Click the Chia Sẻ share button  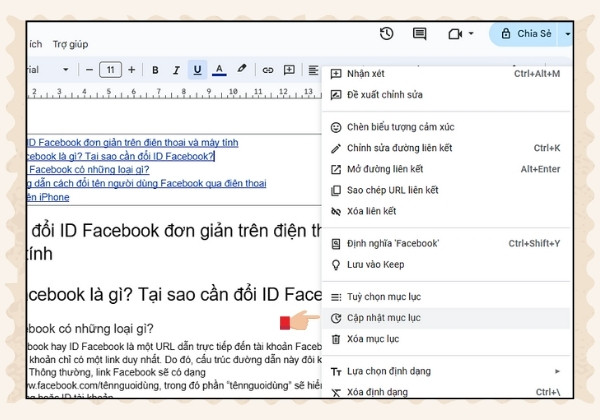click(x=525, y=34)
